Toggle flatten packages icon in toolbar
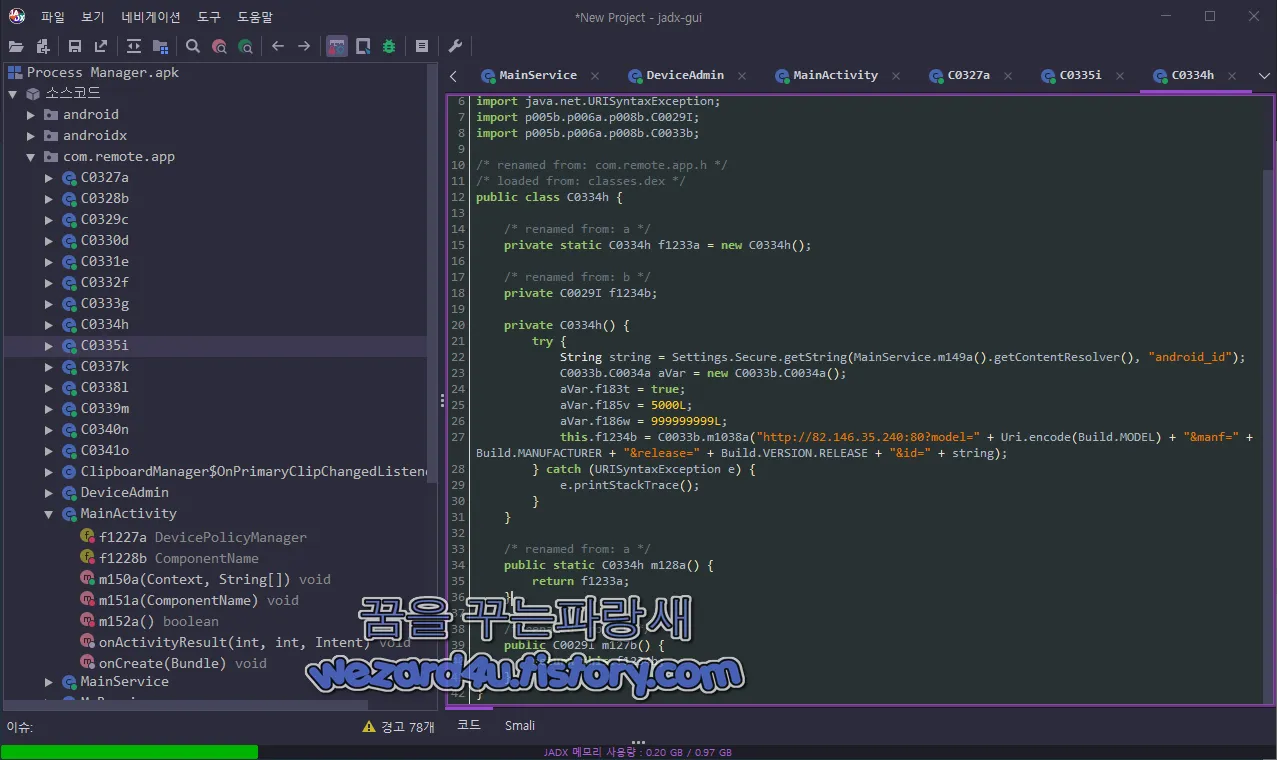The height and width of the screenshot is (760, 1277). [160, 46]
